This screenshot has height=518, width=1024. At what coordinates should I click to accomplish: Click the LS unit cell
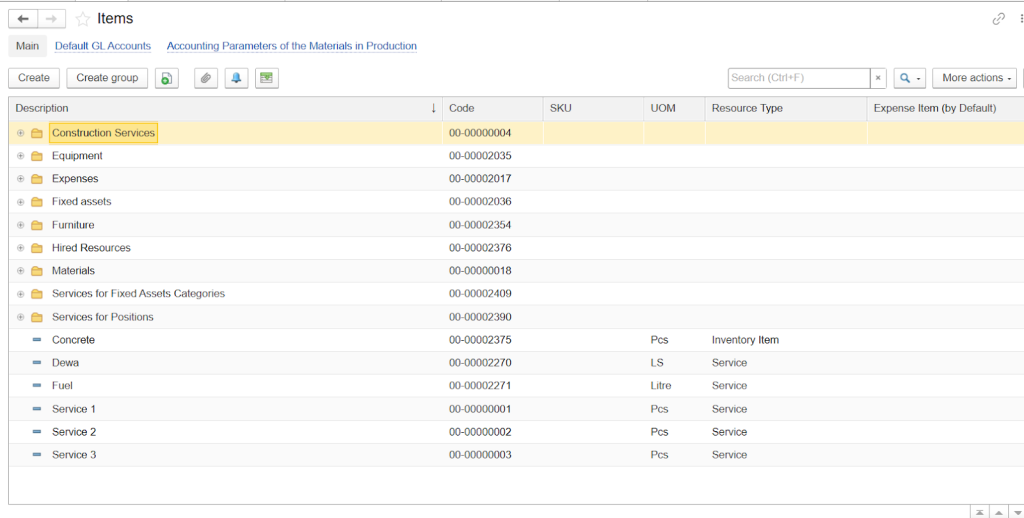pyautogui.click(x=656, y=363)
